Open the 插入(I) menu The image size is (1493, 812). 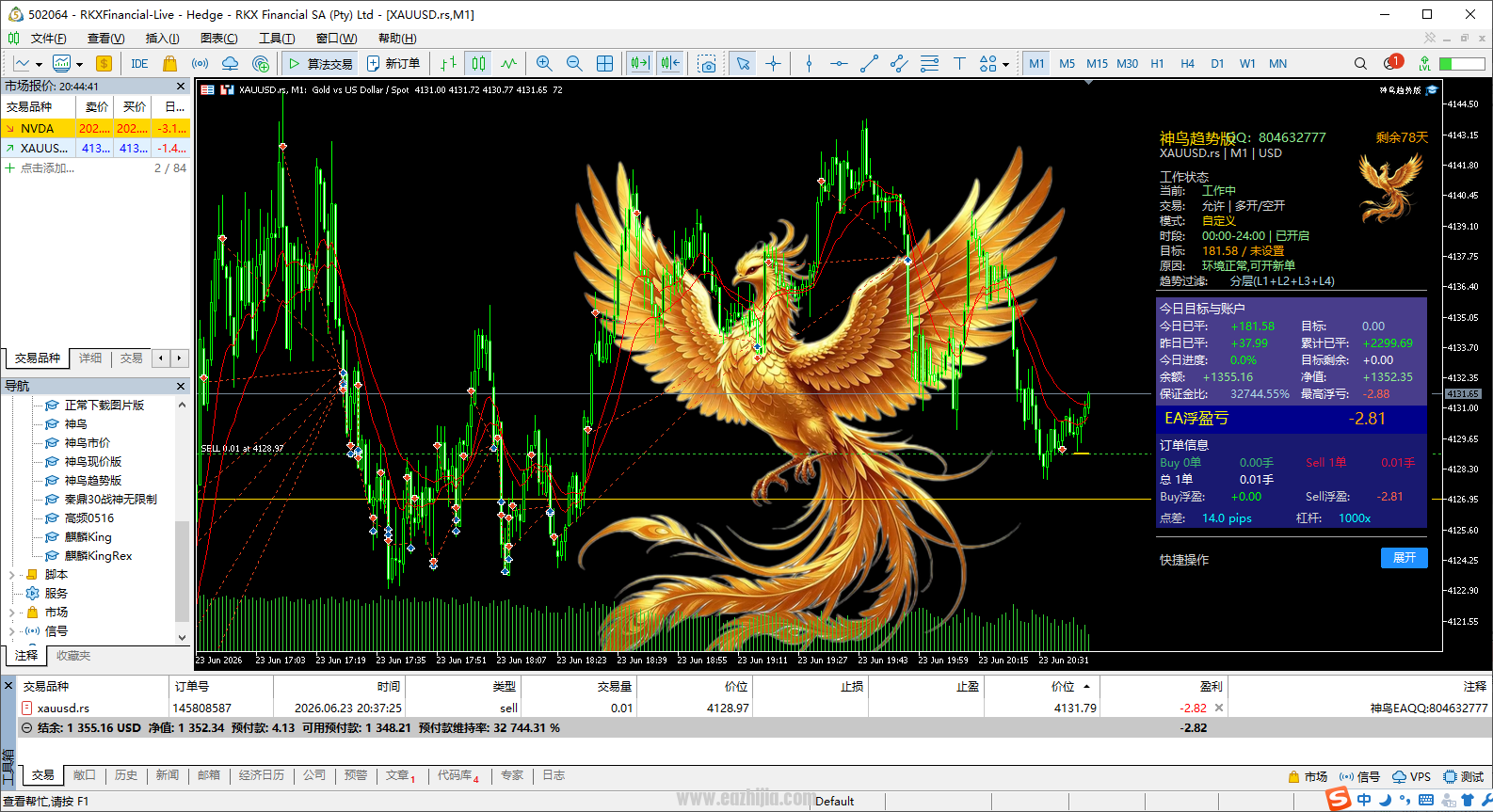click(x=162, y=39)
